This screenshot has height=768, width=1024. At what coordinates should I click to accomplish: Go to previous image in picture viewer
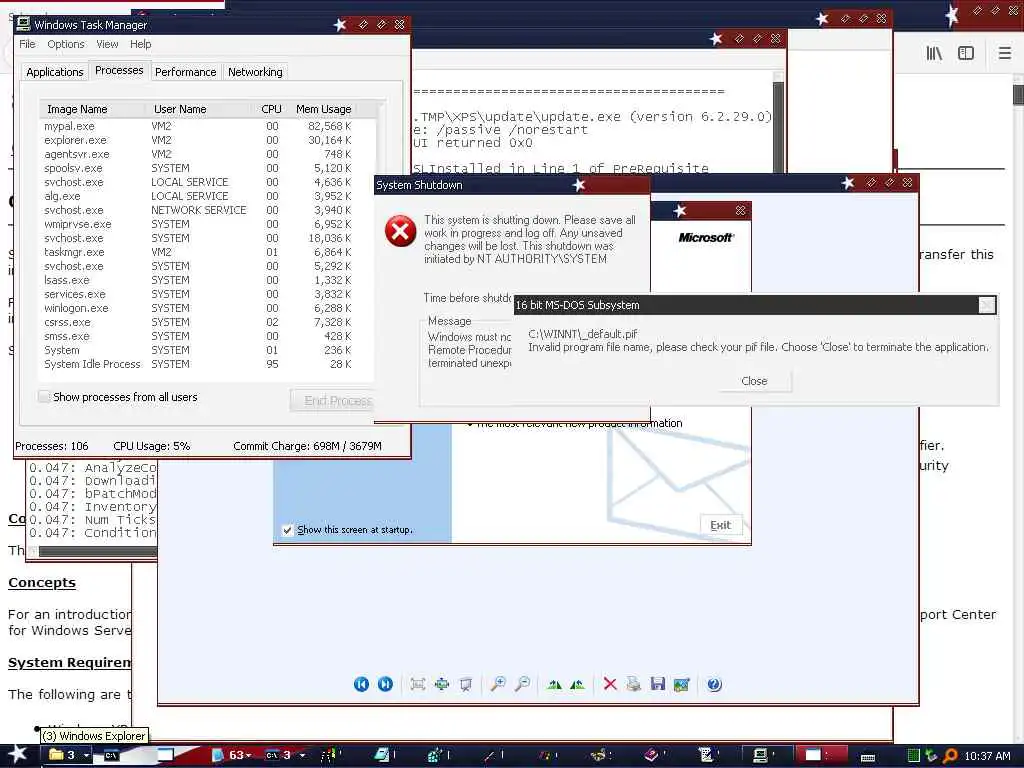click(x=361, y=684)
